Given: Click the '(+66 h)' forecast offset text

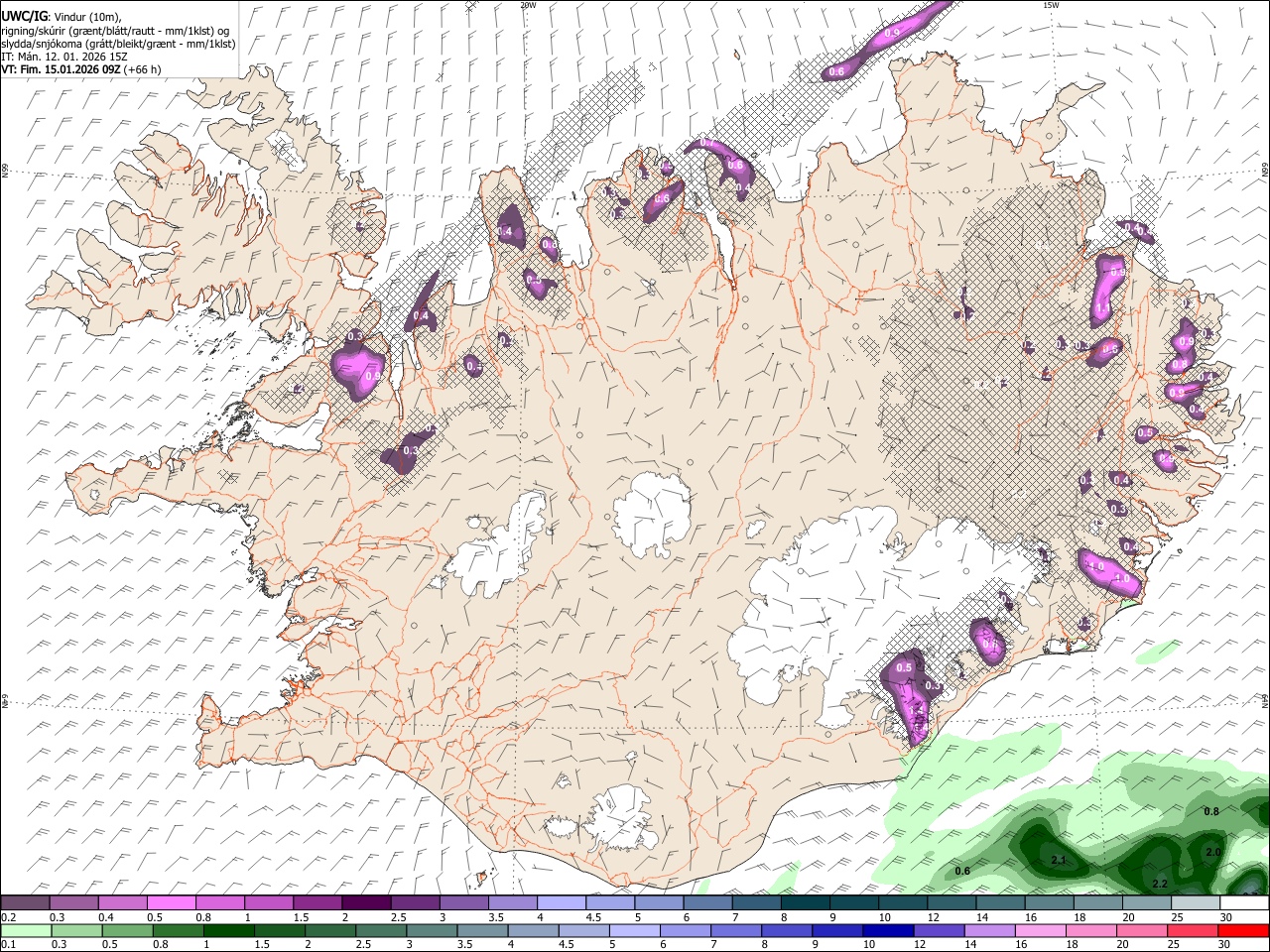Looking at the screenshot, I should tap(143, 69).
